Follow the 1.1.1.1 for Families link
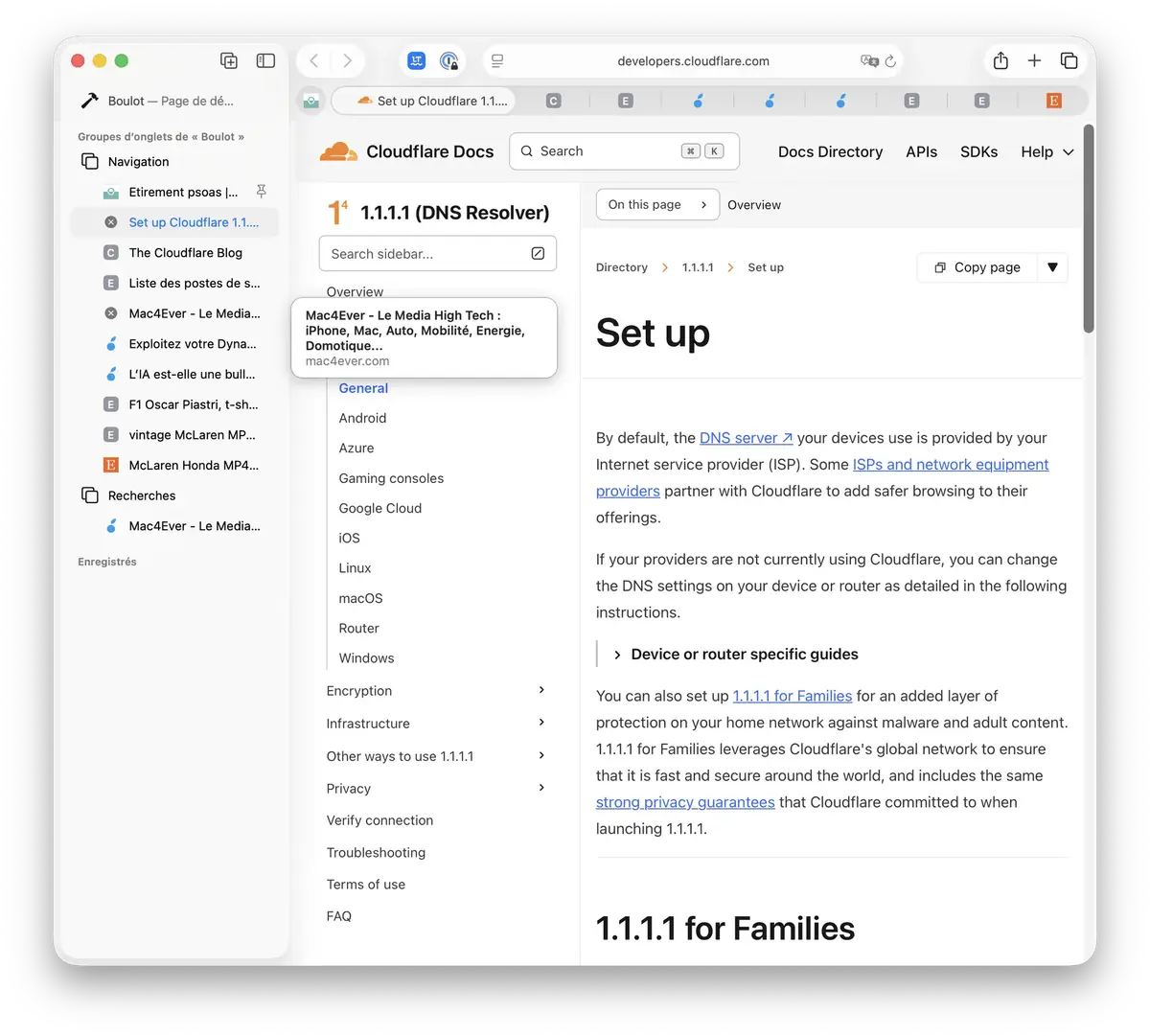Screen dimensions: 1150x1036 [792, 696]
